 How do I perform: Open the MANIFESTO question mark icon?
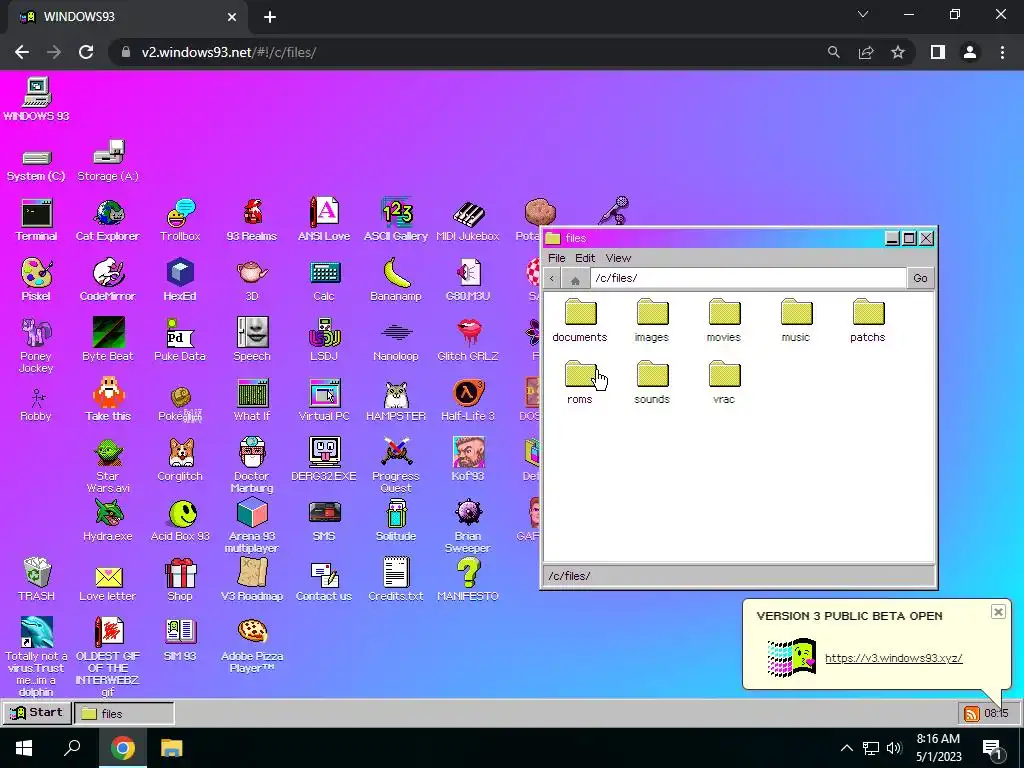click(x=468, y=579)
